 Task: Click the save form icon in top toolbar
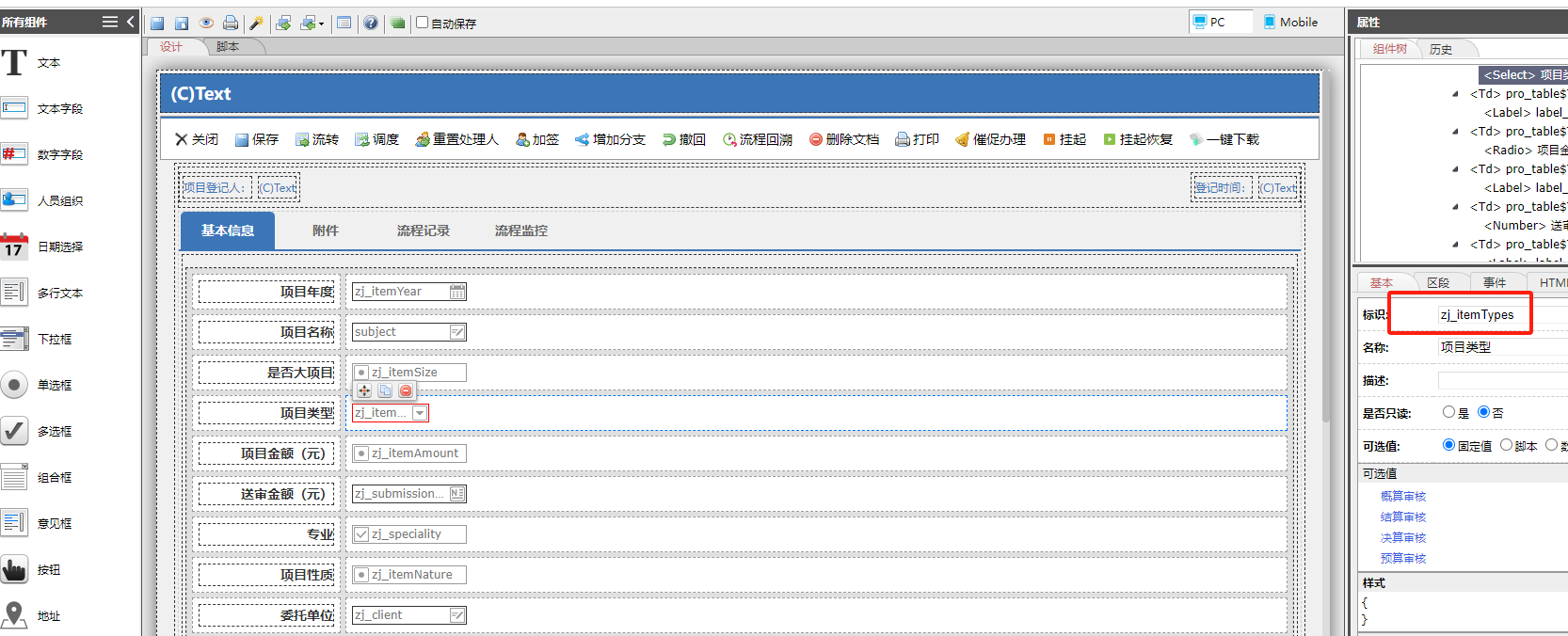coord(157,23)
